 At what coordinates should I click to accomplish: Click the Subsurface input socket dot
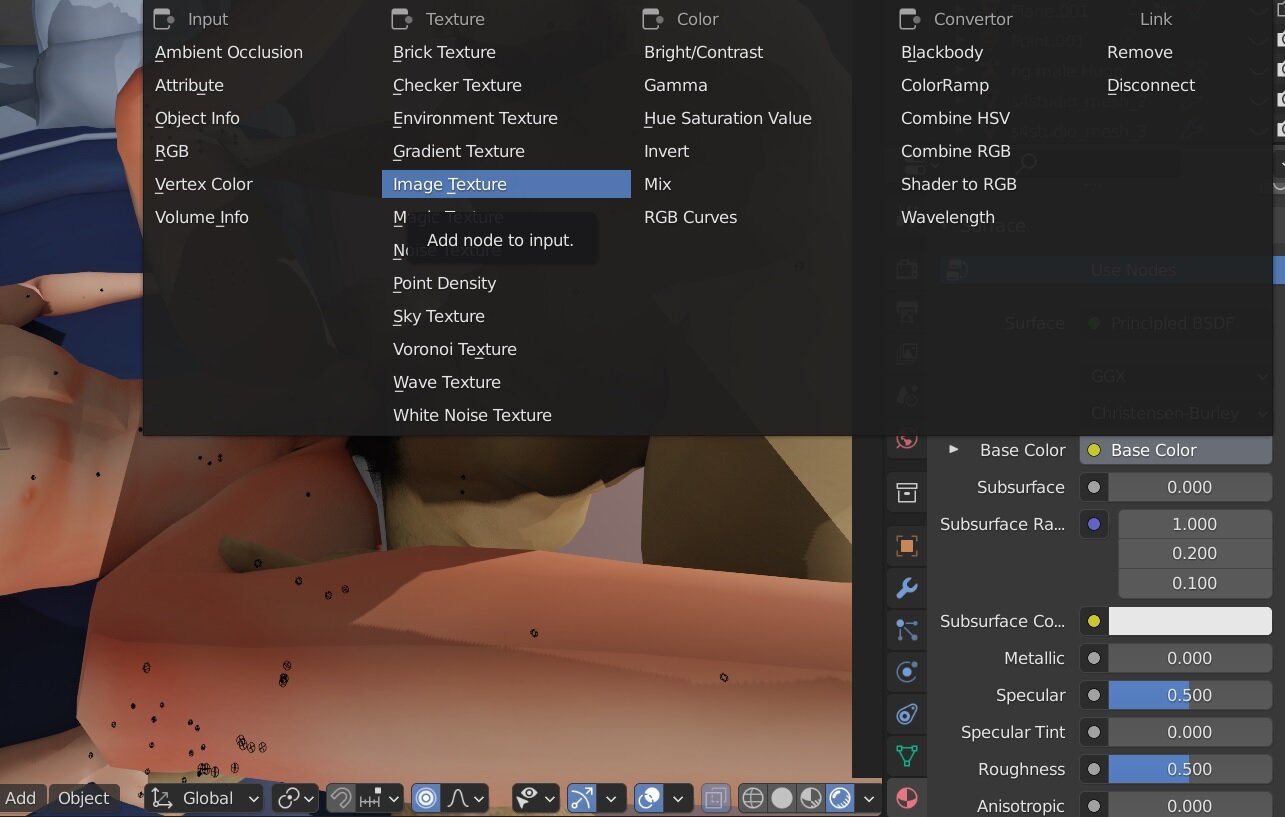coord(1094,487)
